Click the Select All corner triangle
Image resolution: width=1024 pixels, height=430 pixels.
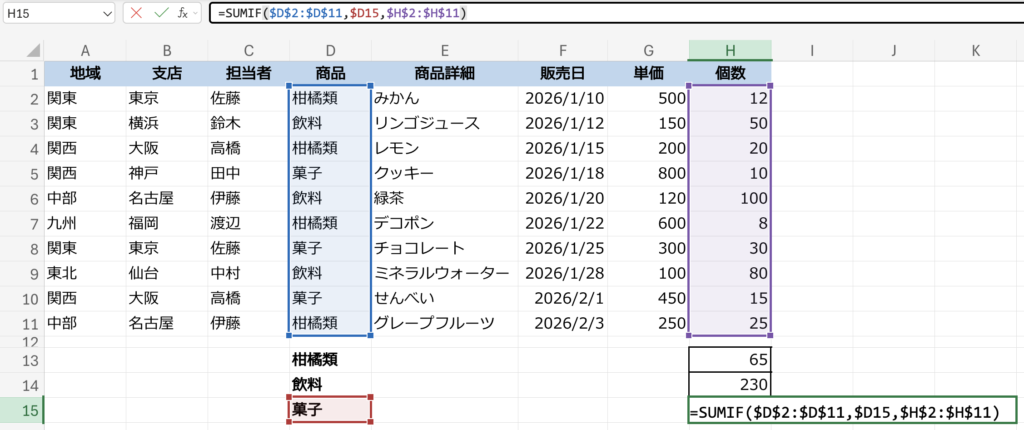pyautogui.click(x=22, y=50)
